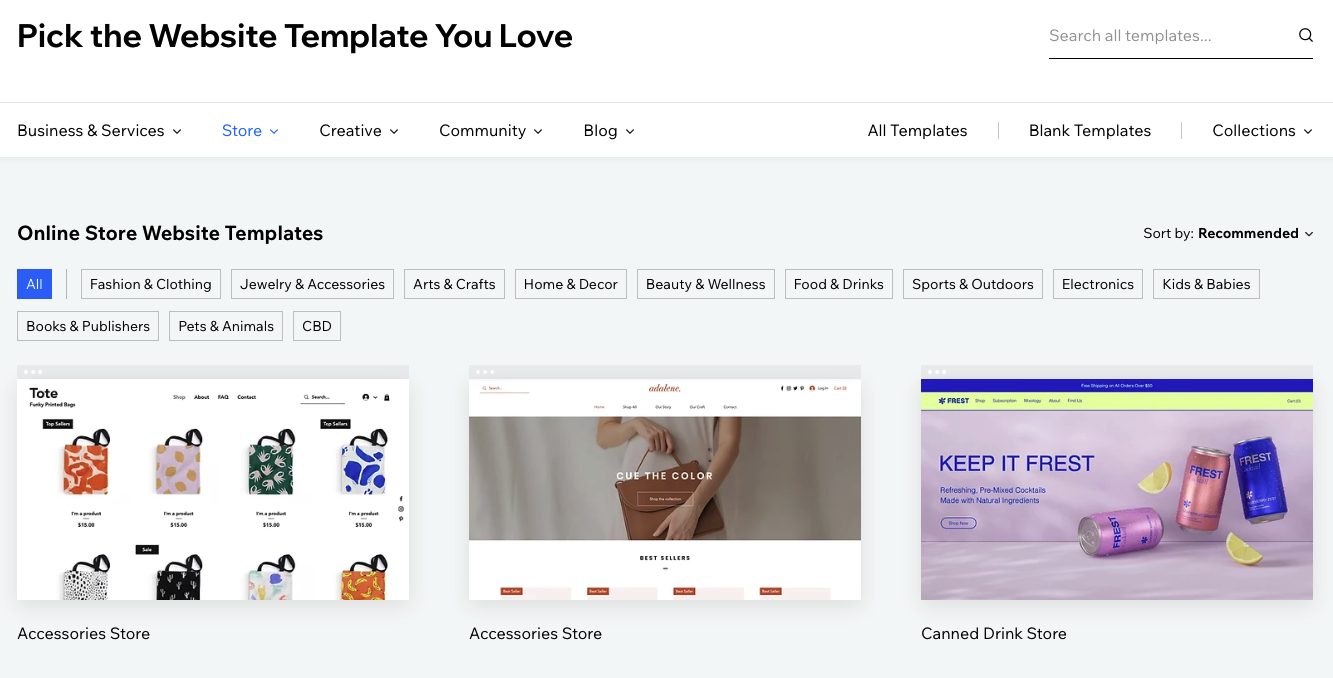
Task: Open the Community dropdown chevron
Action: click(538, 131)
